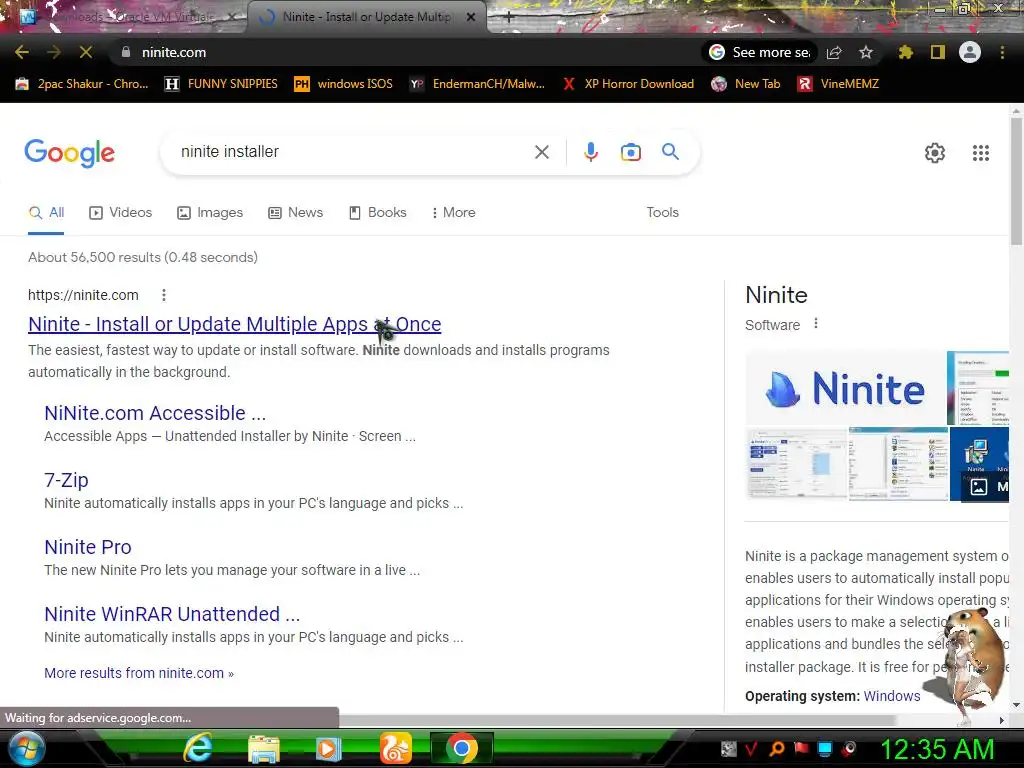Open the Tools option
The width and height of the screenshot is (1024, 768).
[x=662, y=212]
